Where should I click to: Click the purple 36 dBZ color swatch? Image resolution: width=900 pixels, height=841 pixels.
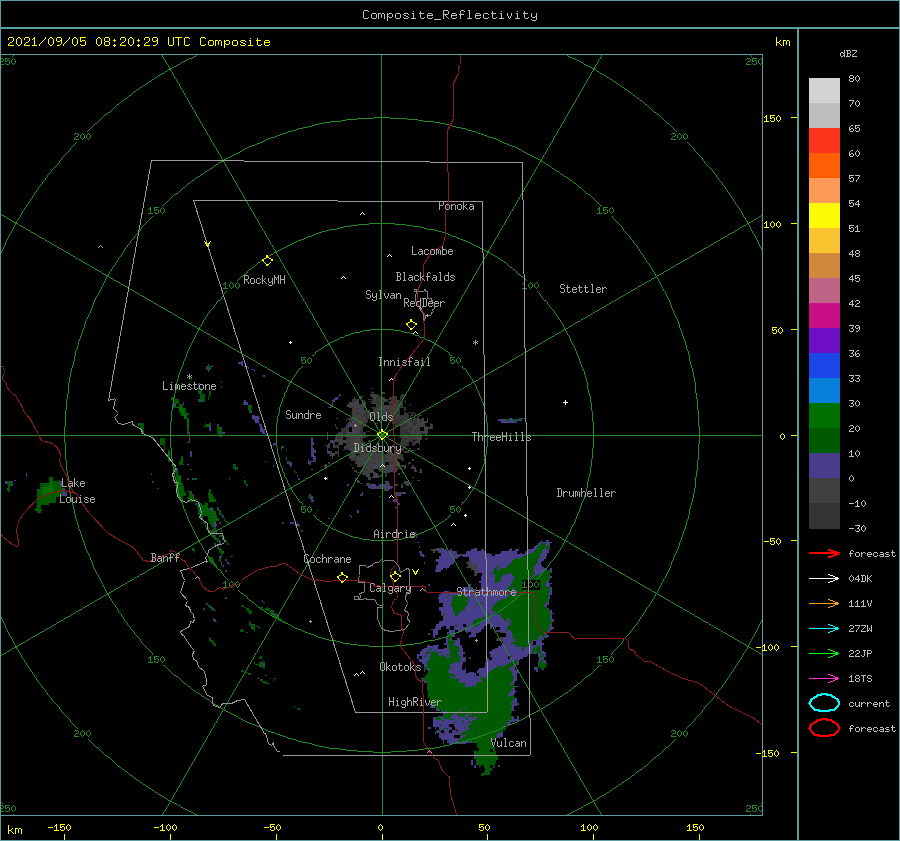(x=824, y=340)
